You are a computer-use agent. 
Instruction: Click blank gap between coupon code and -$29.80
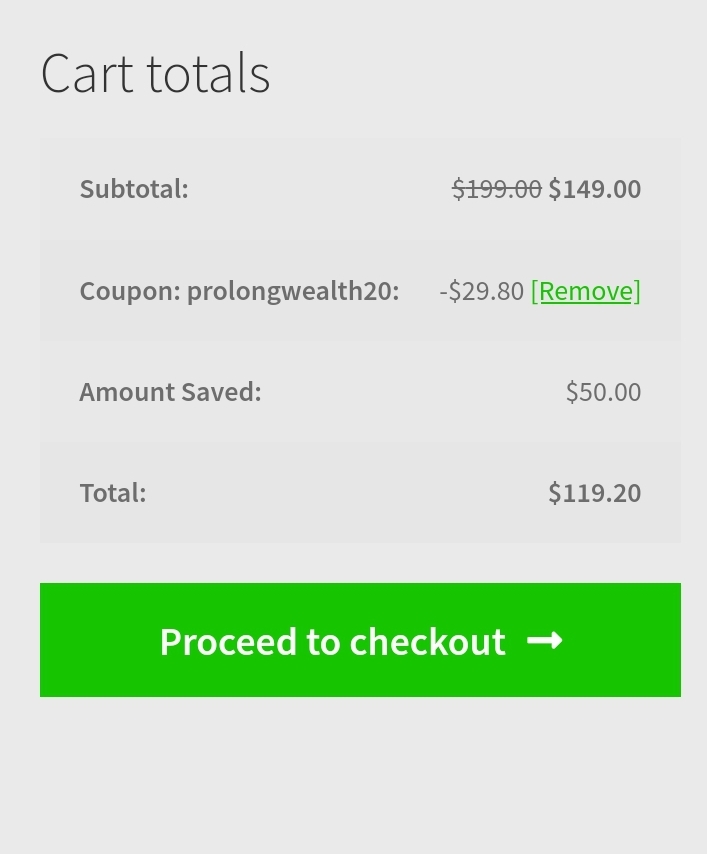click(x=419, y=291)
